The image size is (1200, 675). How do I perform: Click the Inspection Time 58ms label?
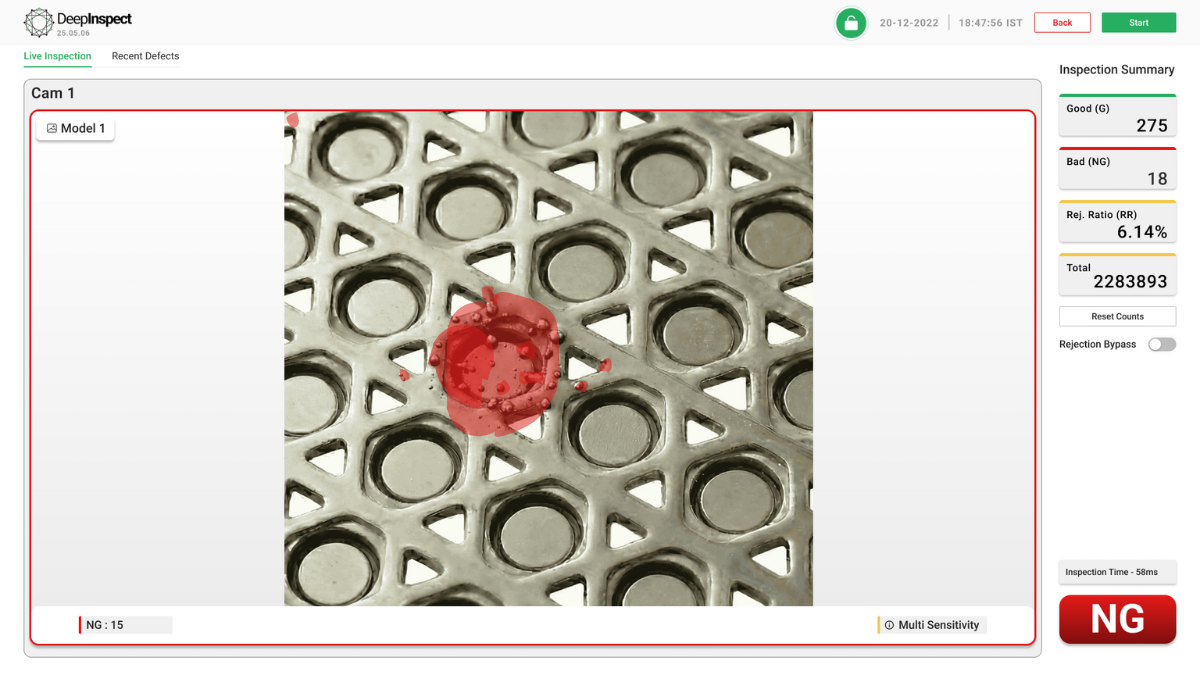coord(1117,572)
